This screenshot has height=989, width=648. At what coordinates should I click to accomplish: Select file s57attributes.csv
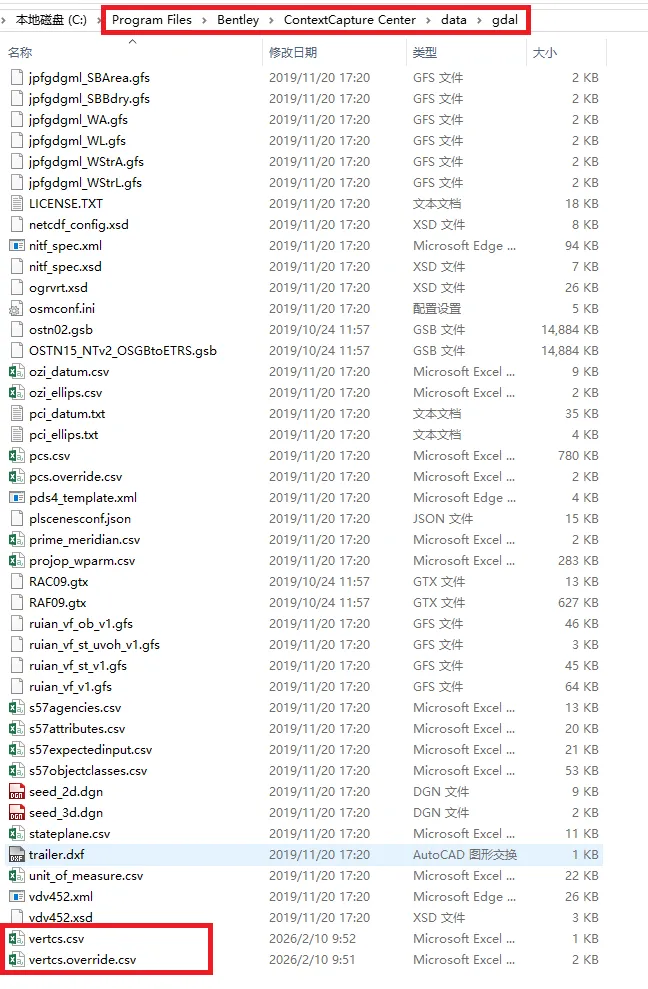point(77,729)
